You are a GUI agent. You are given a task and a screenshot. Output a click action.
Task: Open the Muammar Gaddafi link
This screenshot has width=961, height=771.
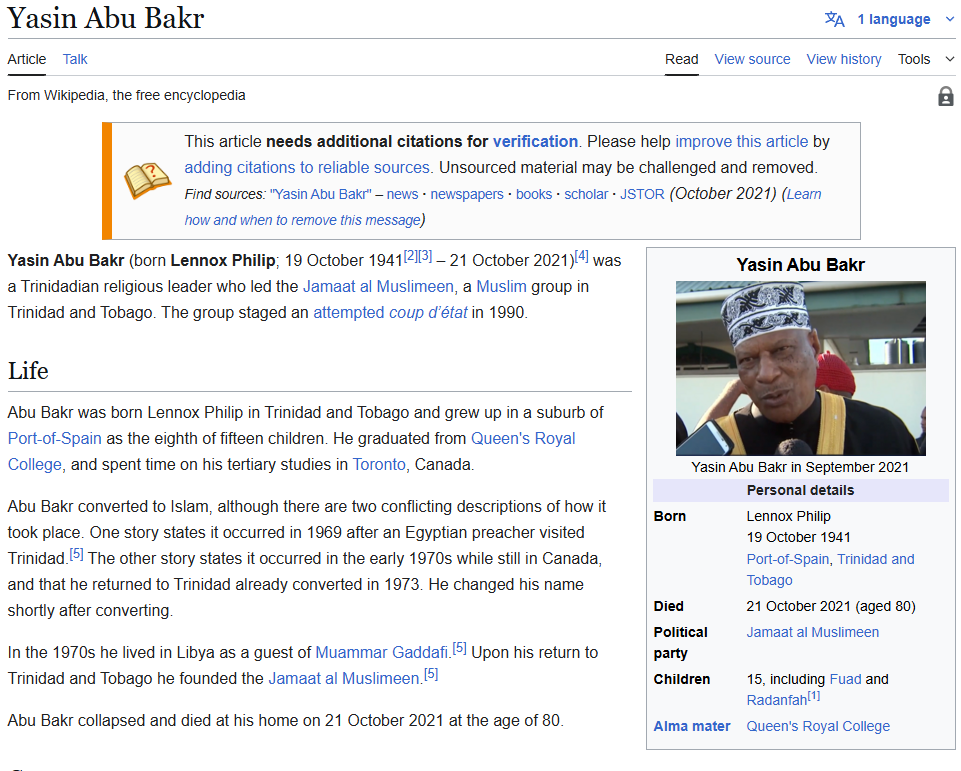[x=382, y=653]
